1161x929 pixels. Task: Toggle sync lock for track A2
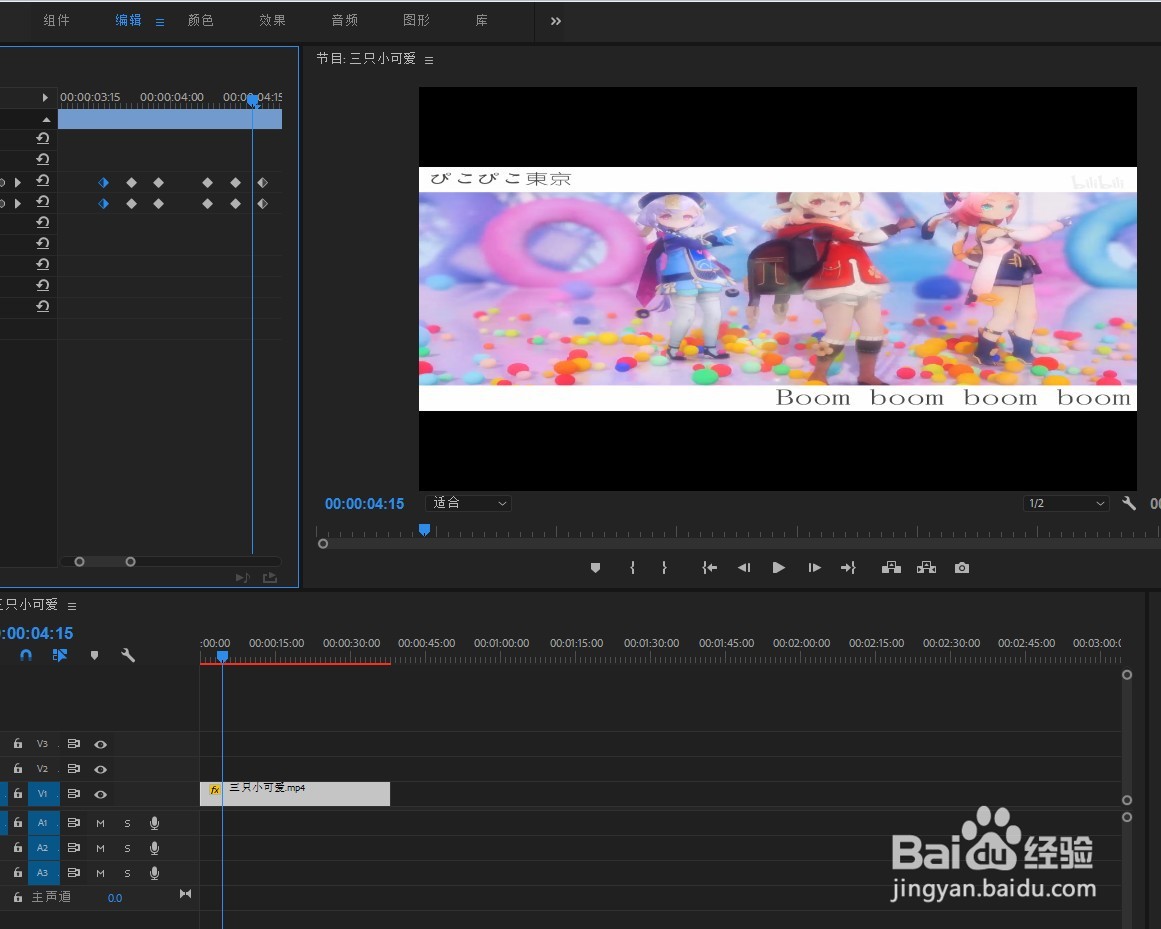[73, 848]
